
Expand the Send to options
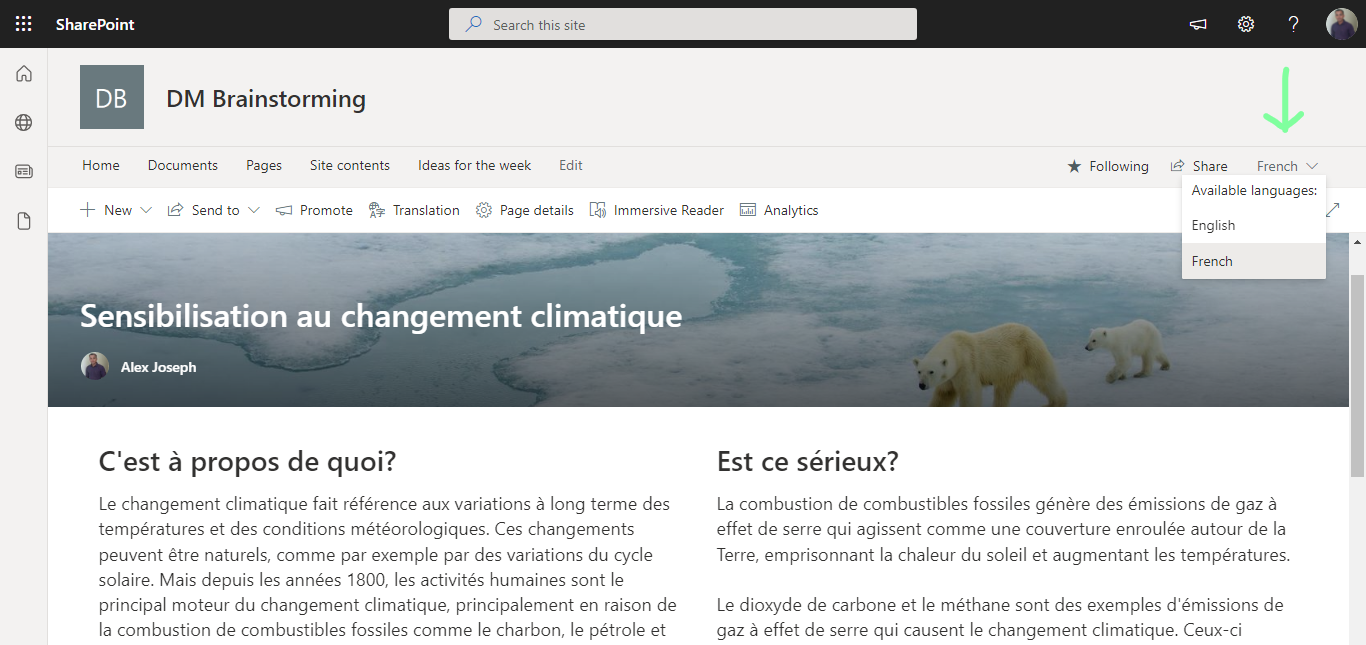click(x=213, y=210)
